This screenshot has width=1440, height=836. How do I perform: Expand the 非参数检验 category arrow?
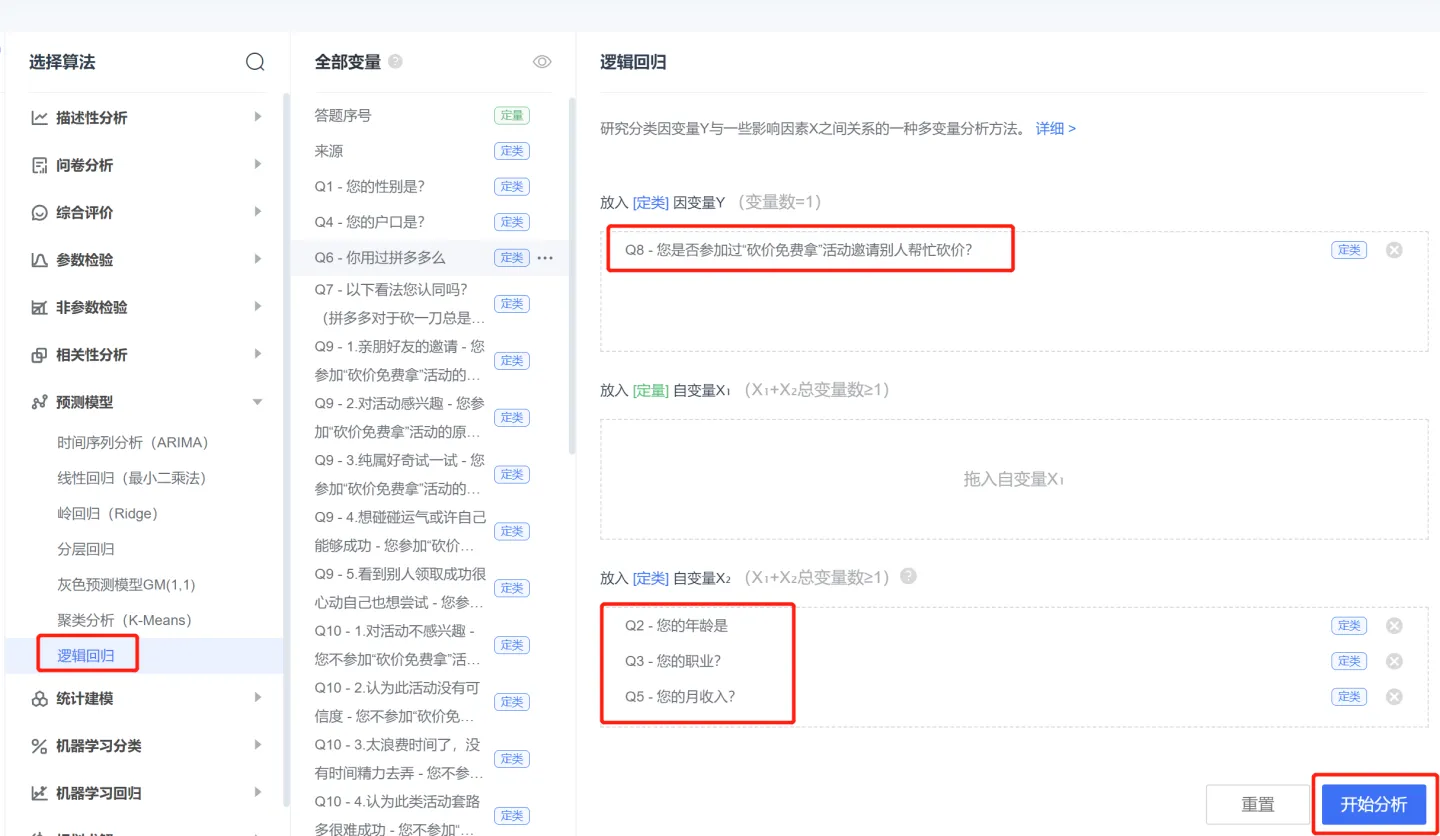(258, 307)
